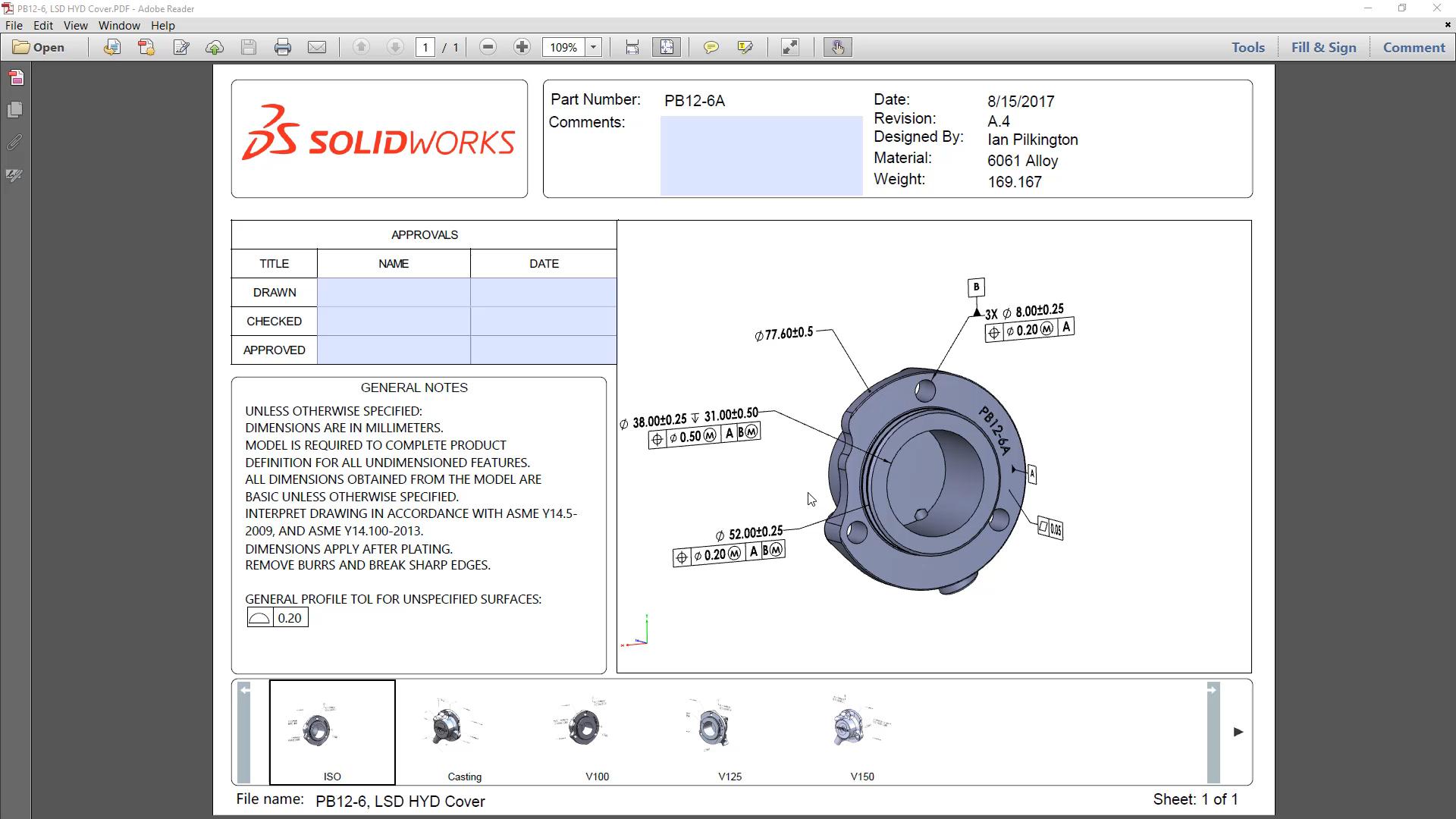This screenshot has height=819, width=1456.
Task: Open the attachments paperclip panel
Action: (14, 143)
